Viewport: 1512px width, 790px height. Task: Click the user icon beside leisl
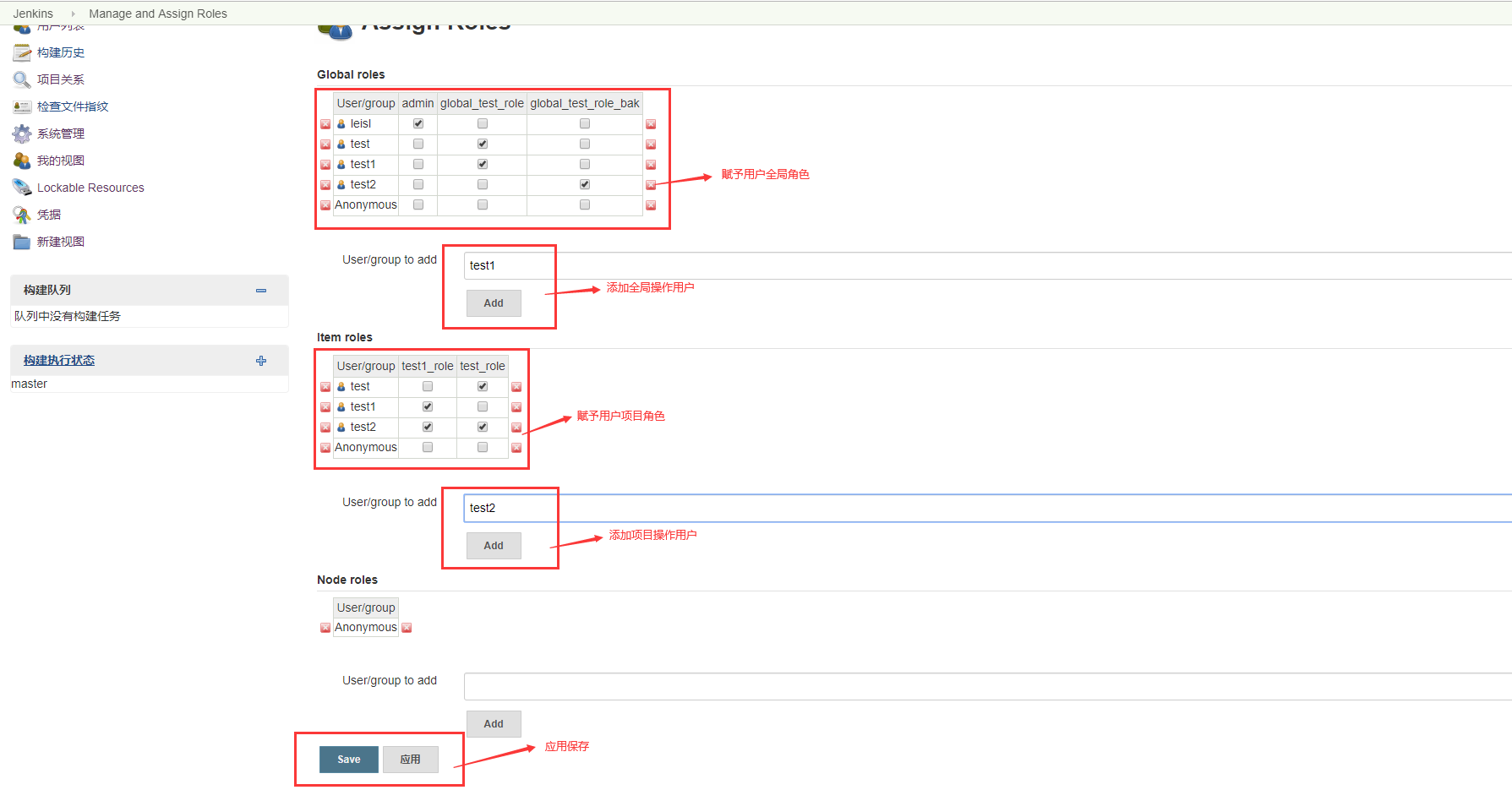pos(341,123)
